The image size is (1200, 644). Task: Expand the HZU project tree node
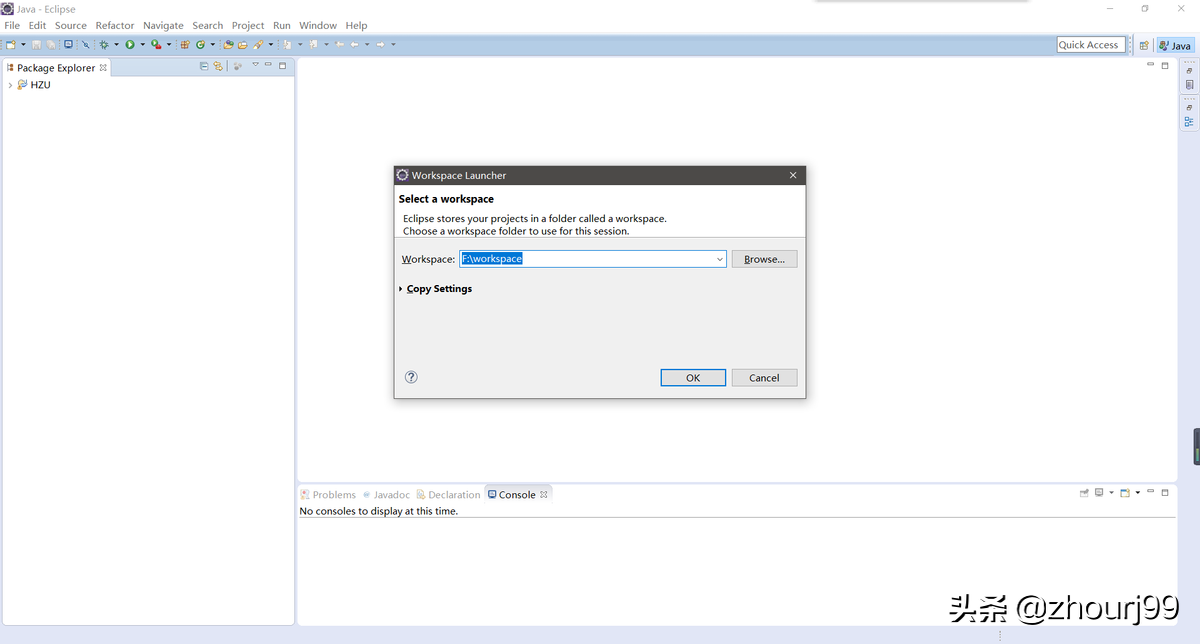[9, 85]
